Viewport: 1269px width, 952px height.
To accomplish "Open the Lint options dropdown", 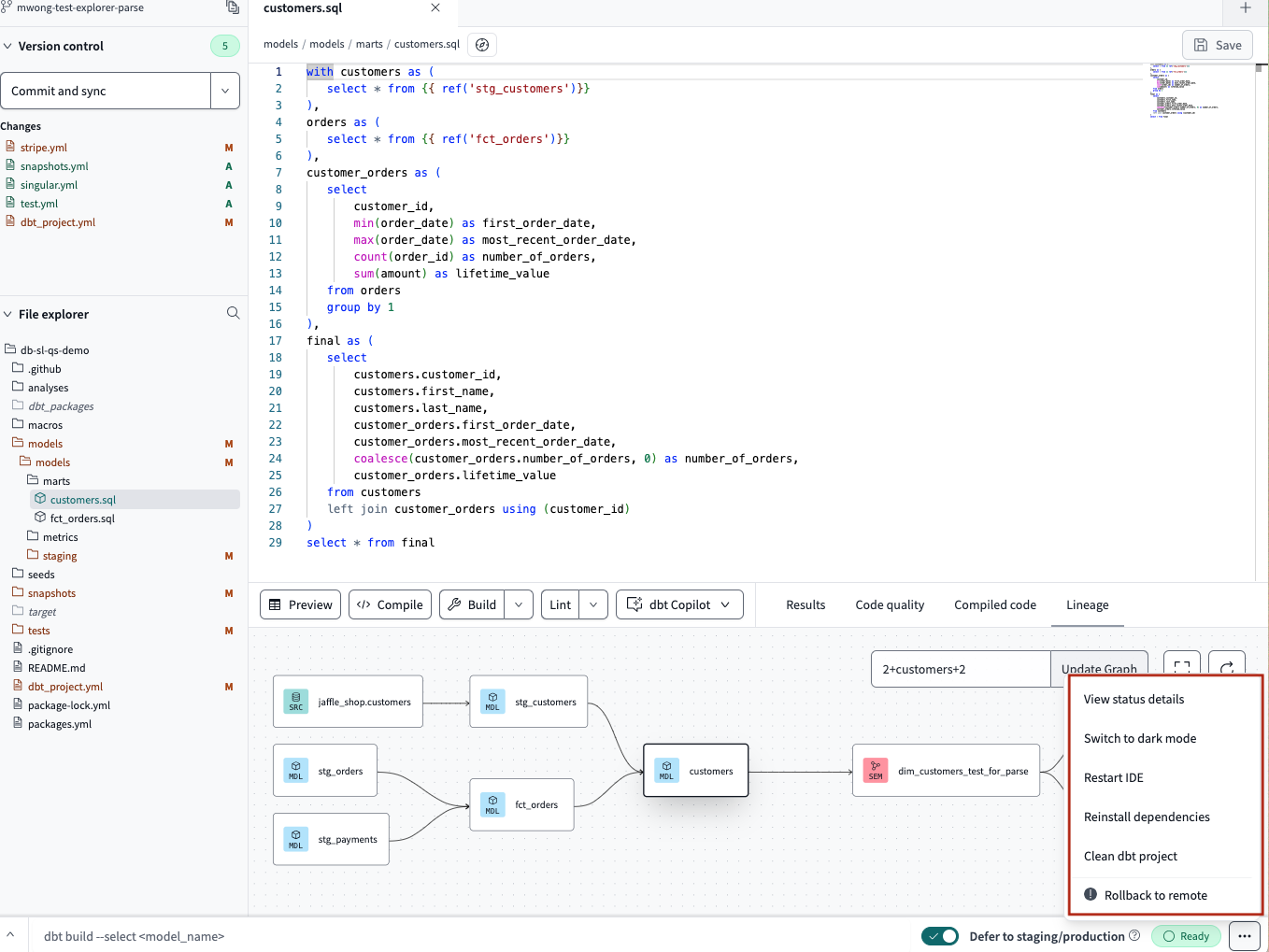I will [x=595, y=604].
